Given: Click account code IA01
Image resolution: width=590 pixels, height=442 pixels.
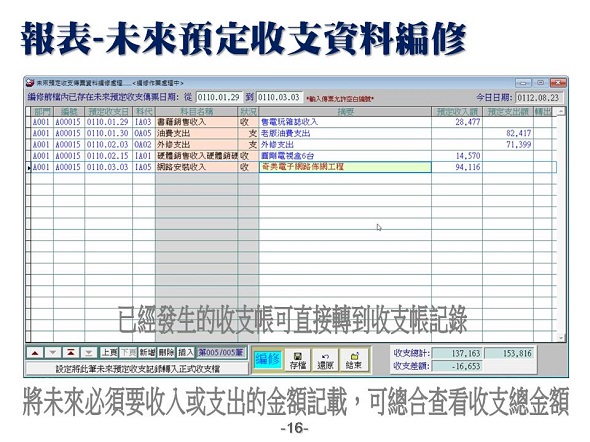Looking at the screenshot, I should 143,156.
